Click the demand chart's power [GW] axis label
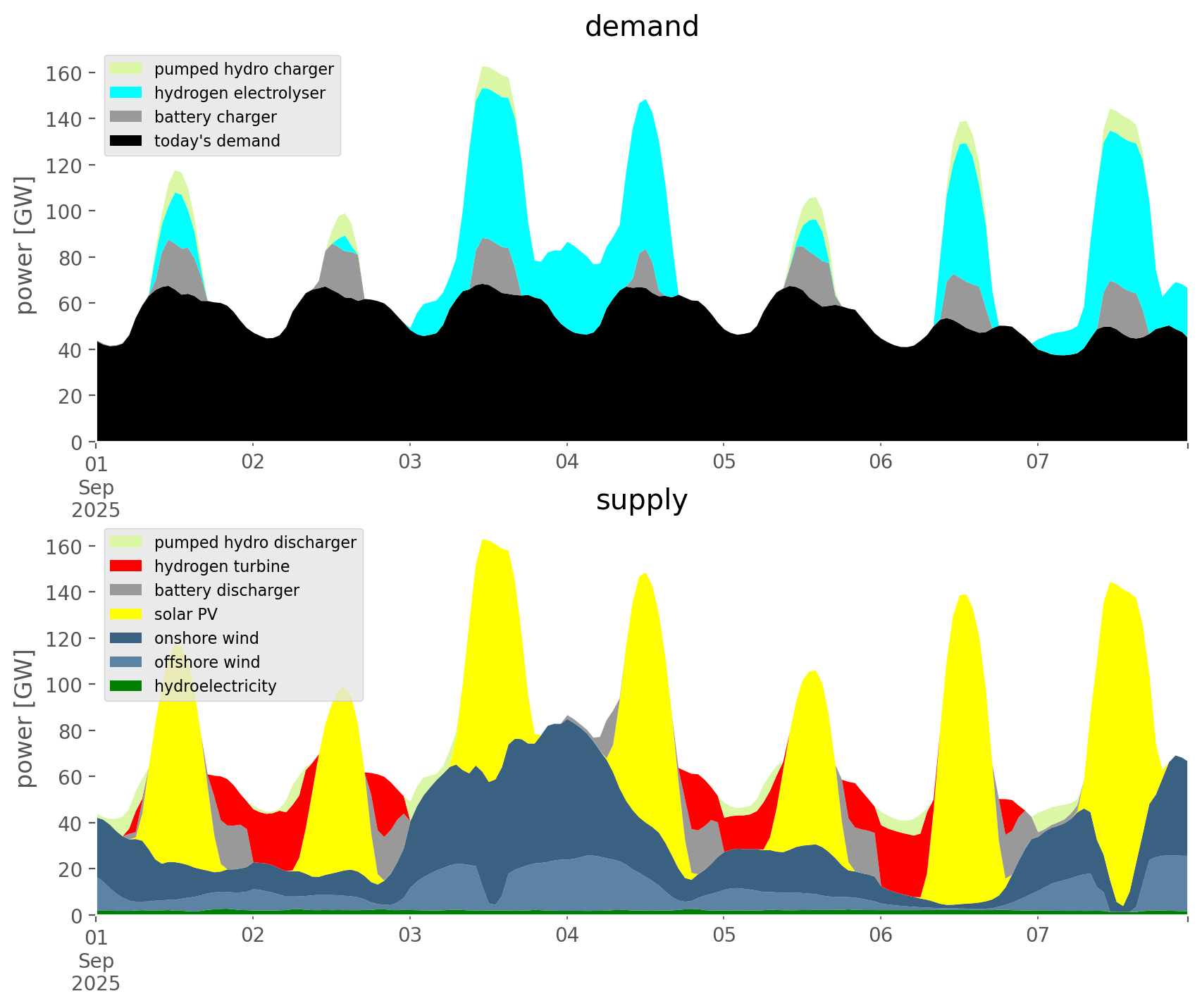The image size is (1202, 1008). coord(25,245)
